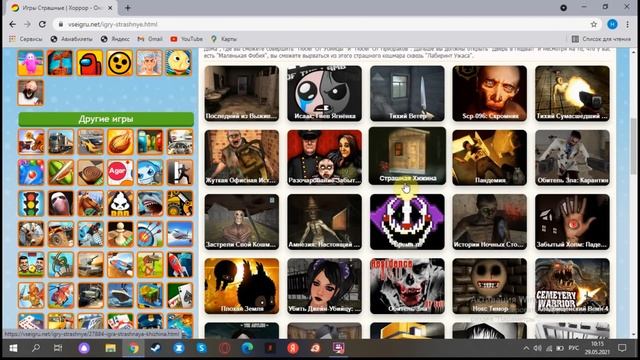Open the Scp 096: Скромник game thumbnail

[489, 93]
